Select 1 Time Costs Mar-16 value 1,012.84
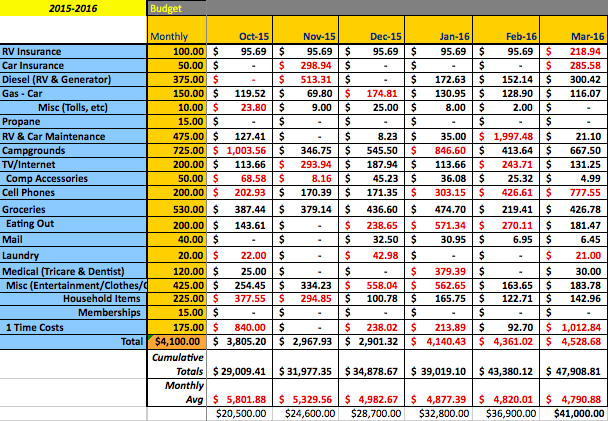 (574, 327)
